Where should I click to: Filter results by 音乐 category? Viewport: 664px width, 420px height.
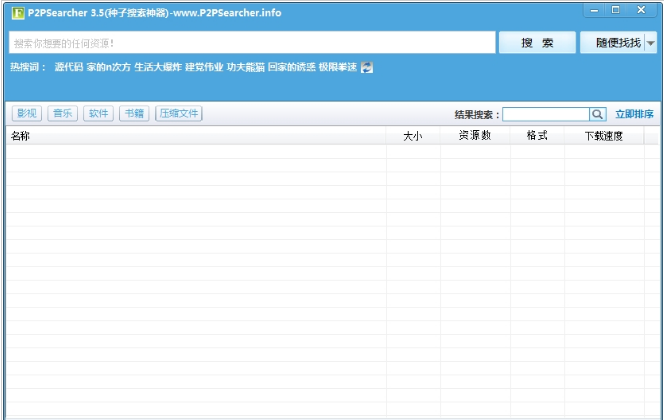pos(63,113)
